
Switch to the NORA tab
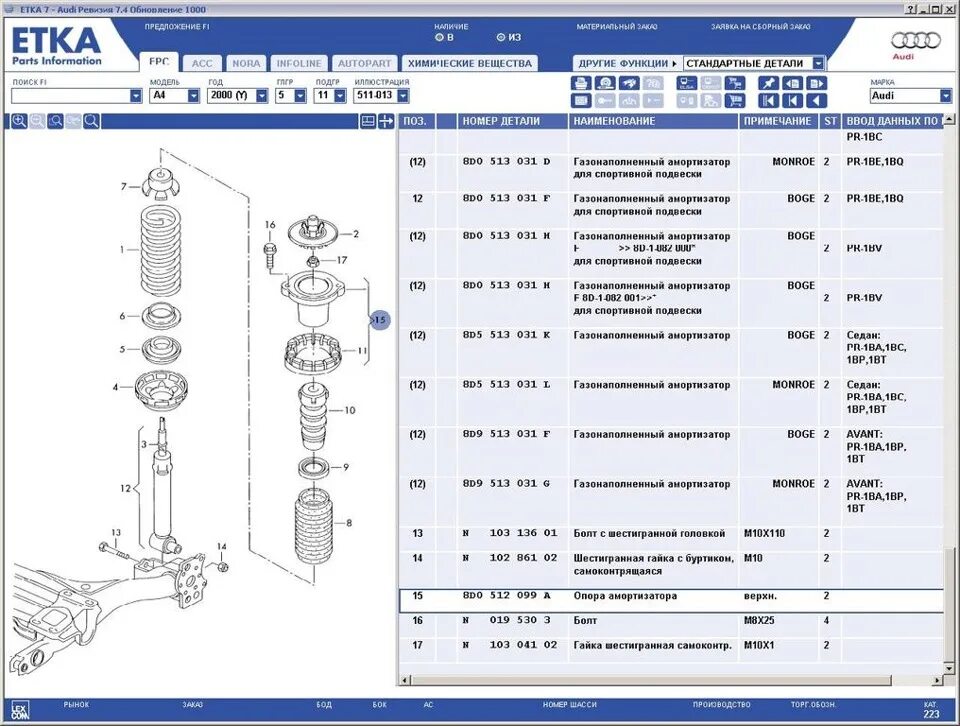coord(246,63)
